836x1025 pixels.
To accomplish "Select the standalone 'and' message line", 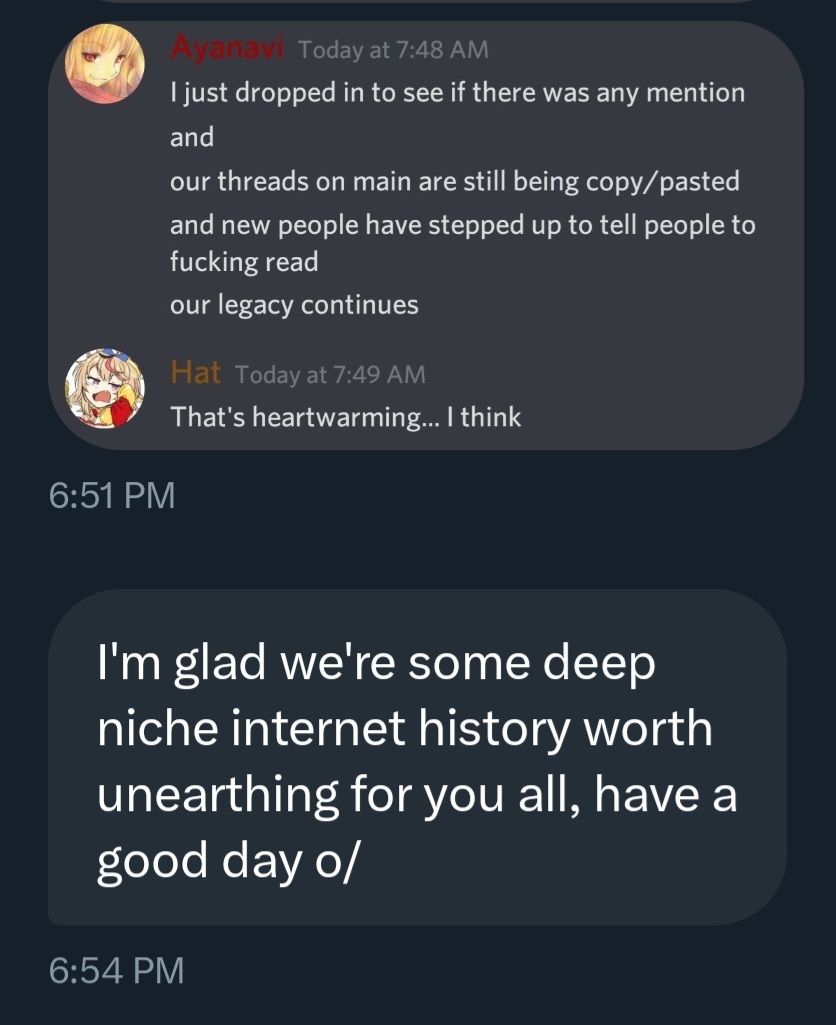I will point(192,137).
